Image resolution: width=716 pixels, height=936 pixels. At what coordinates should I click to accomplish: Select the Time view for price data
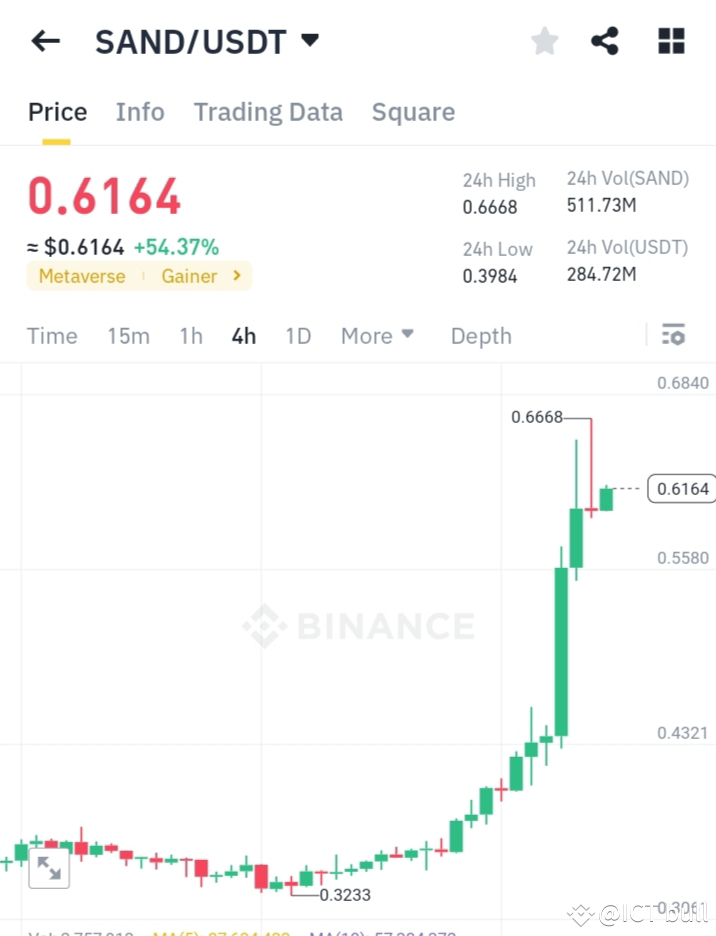(52, 336)
